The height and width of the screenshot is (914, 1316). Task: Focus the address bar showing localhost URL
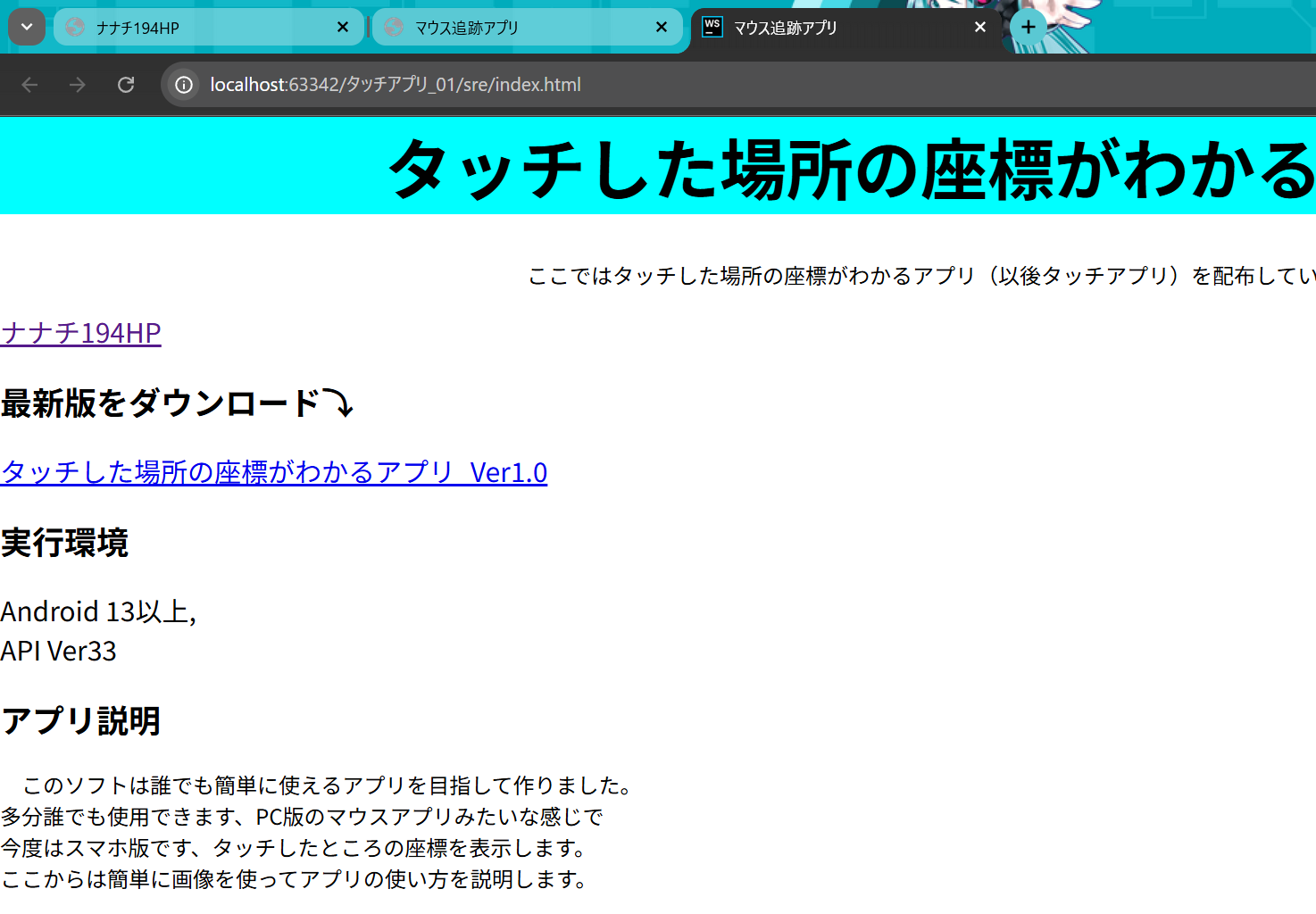pyautogui.click(x=625, y=85)
